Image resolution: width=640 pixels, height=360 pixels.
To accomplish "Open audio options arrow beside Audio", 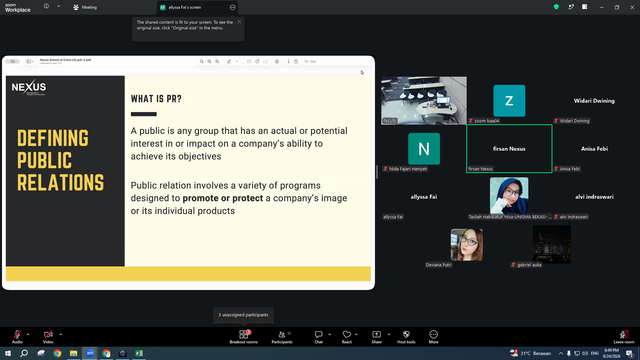I will pyautogui.click(x=28, y=334).
